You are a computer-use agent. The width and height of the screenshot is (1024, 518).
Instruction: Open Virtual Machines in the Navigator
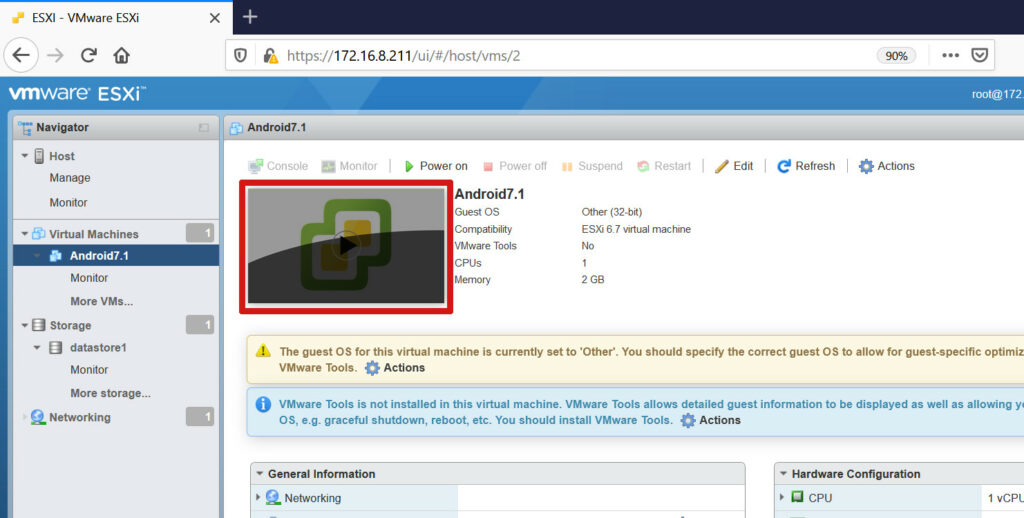coord(93,234)
